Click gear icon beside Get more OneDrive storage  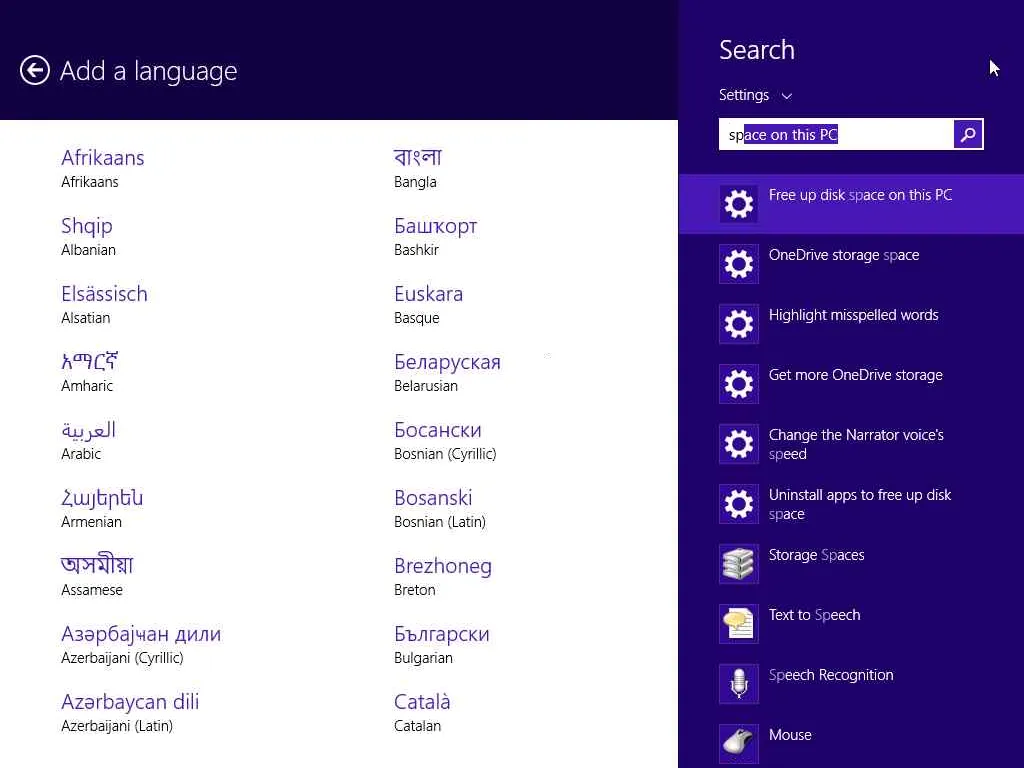pyautogui.click(x=739, y=385)
